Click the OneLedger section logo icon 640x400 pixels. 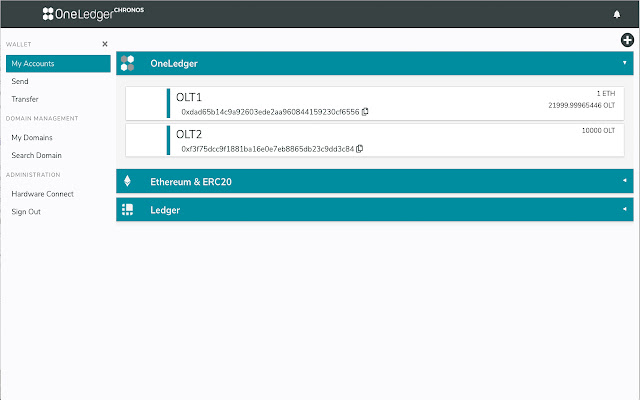[127, 63]
